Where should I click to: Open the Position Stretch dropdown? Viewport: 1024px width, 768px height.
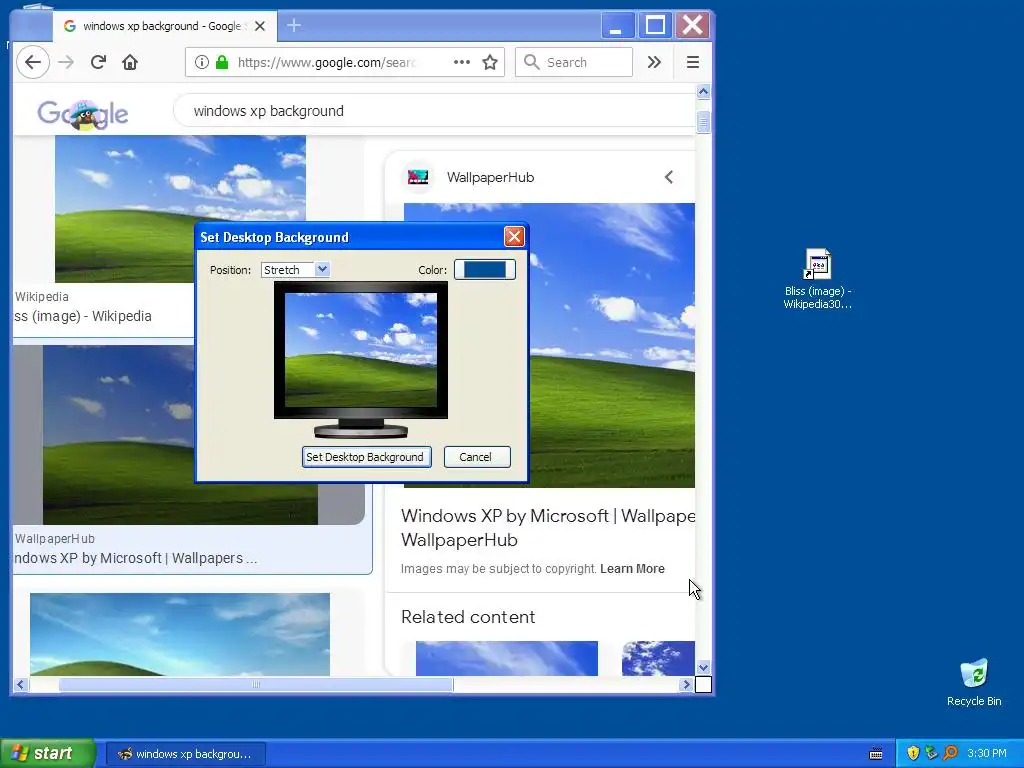pos(296,270)
